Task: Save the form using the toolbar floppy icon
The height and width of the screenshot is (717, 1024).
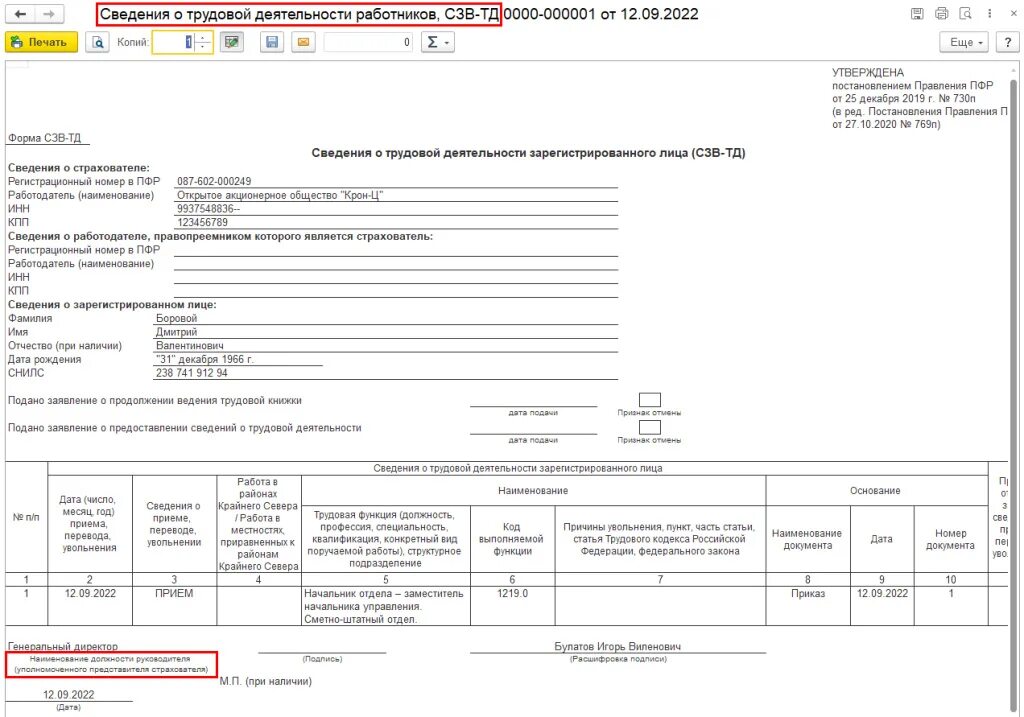Action: (x=271, y=42)
